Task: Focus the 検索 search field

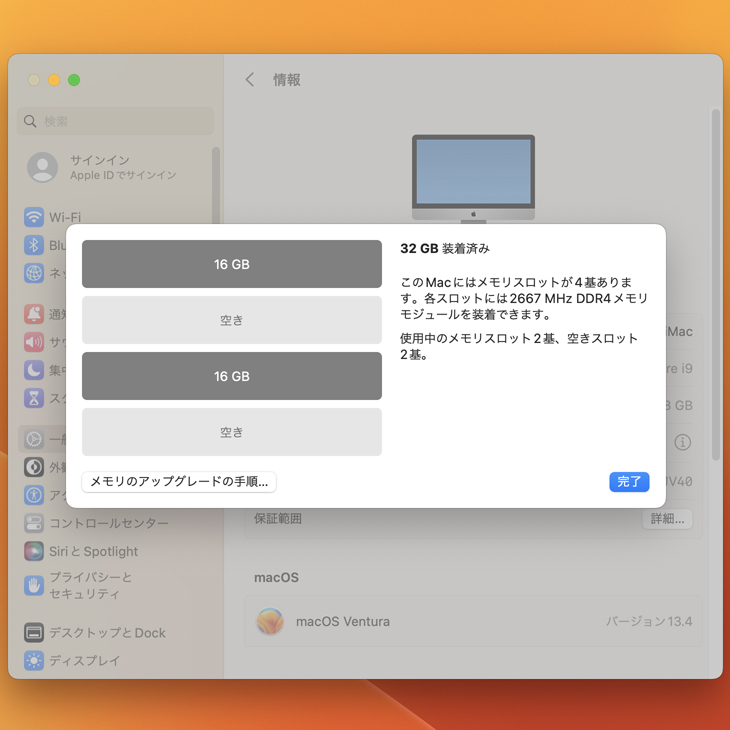Action: [120, 121]
